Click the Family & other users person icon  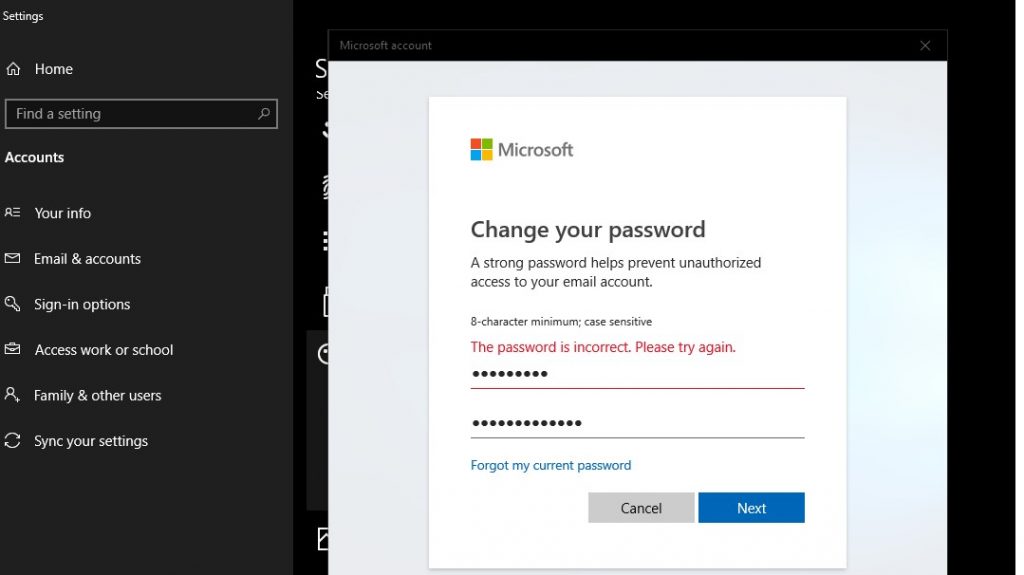(13, 395)
